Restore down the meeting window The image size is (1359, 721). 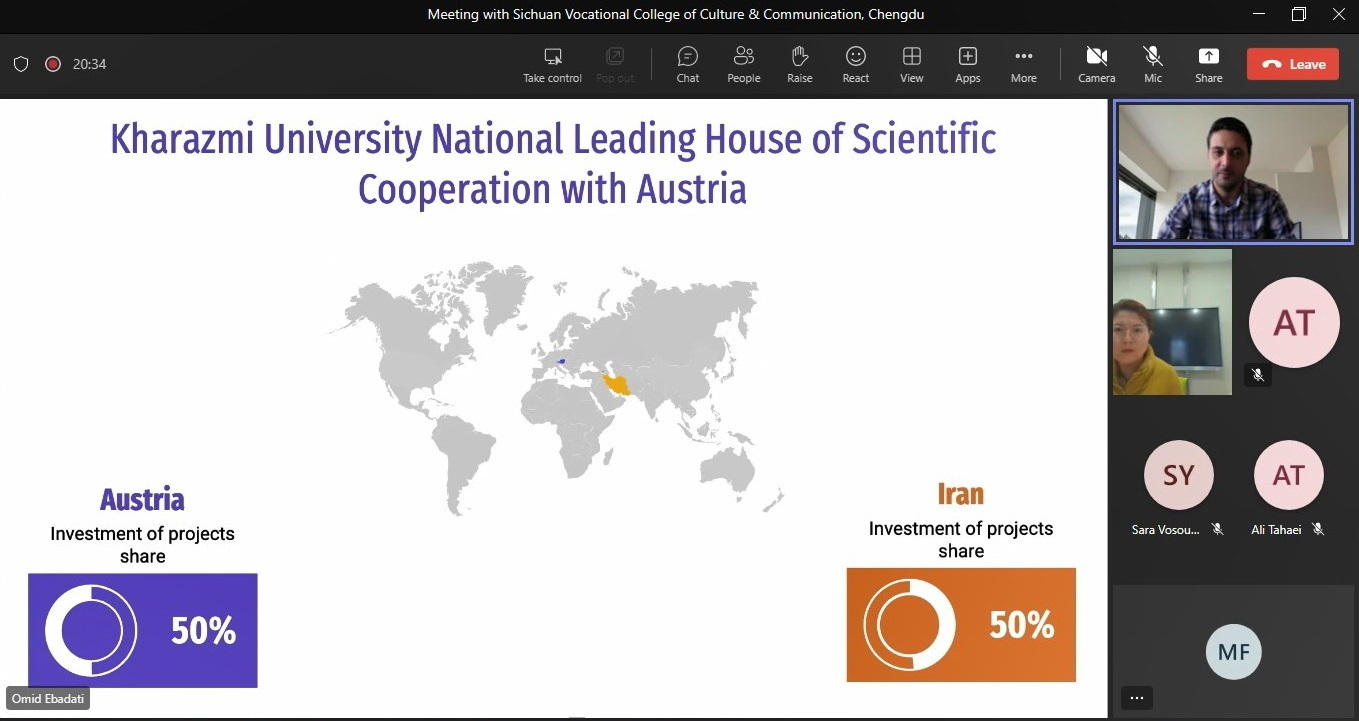click(1298, 14)
